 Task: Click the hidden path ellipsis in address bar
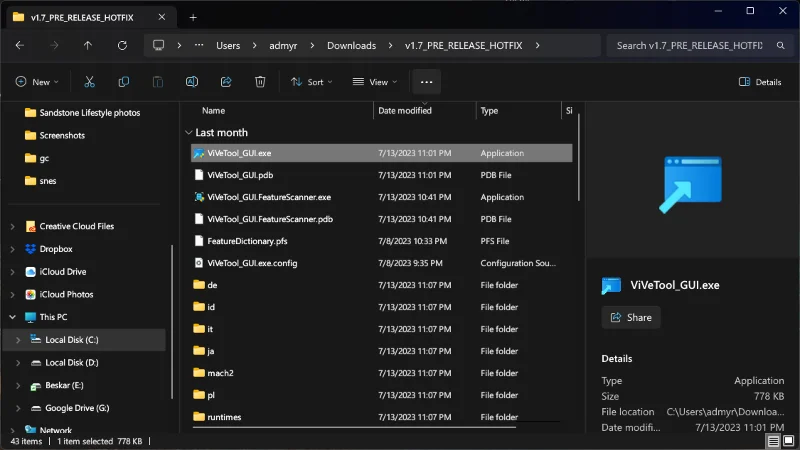199,45
